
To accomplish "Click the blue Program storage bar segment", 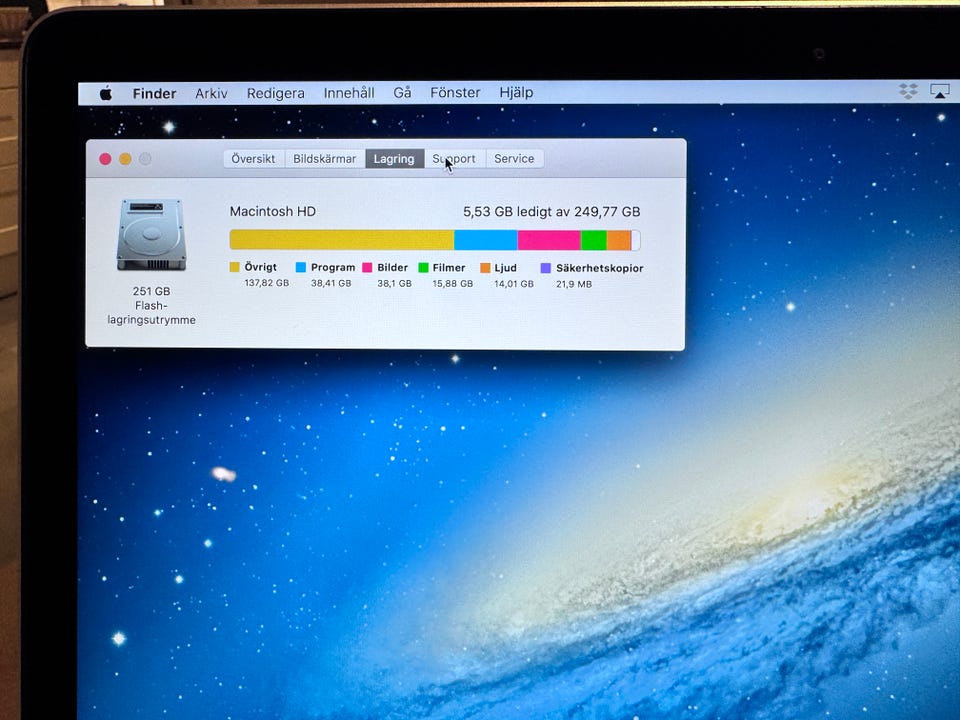I will [486, 240].
